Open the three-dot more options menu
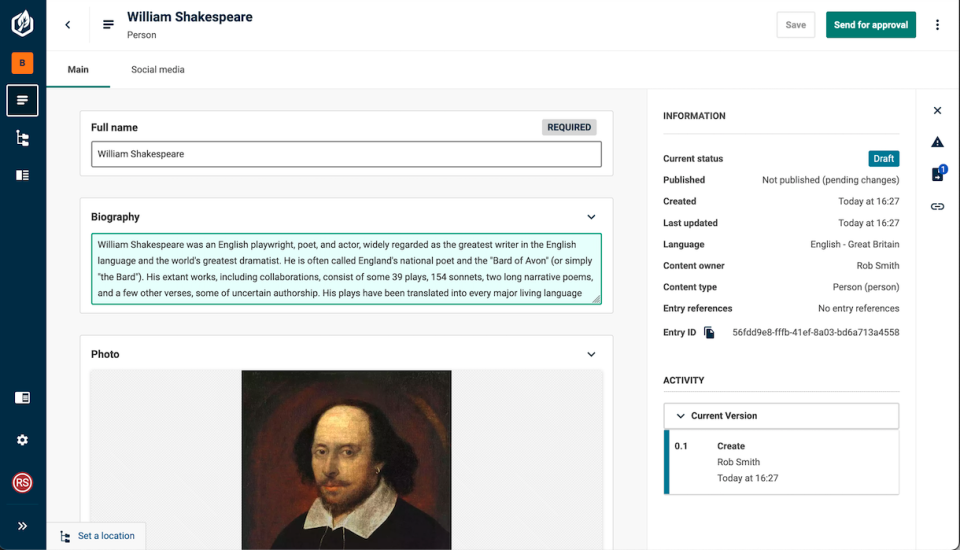Image resolution: width=960 pixels, height=550 pixels. 937,24
